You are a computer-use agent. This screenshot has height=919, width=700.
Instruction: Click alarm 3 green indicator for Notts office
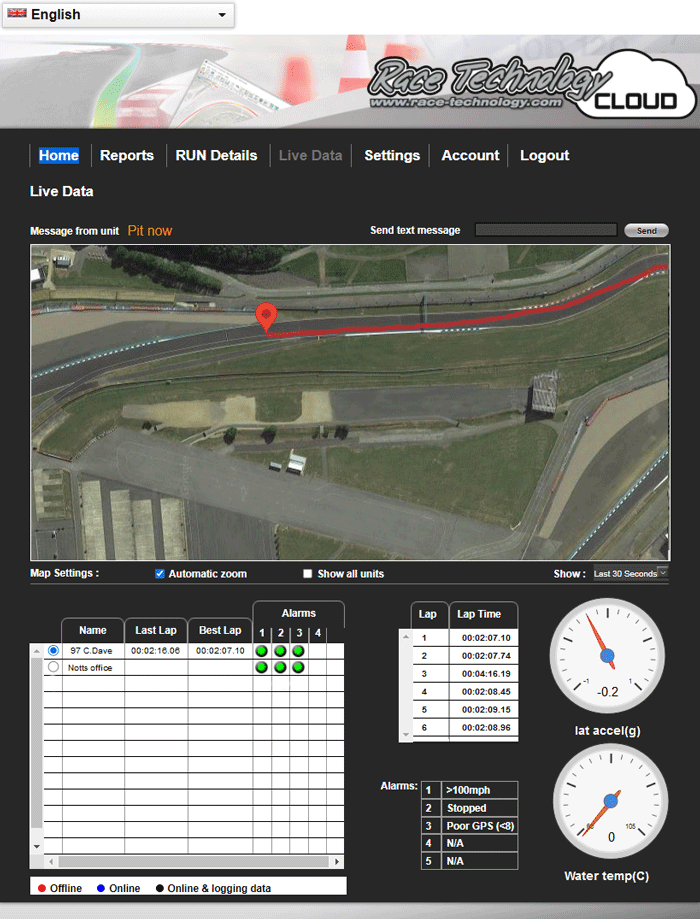click(298, 667)
